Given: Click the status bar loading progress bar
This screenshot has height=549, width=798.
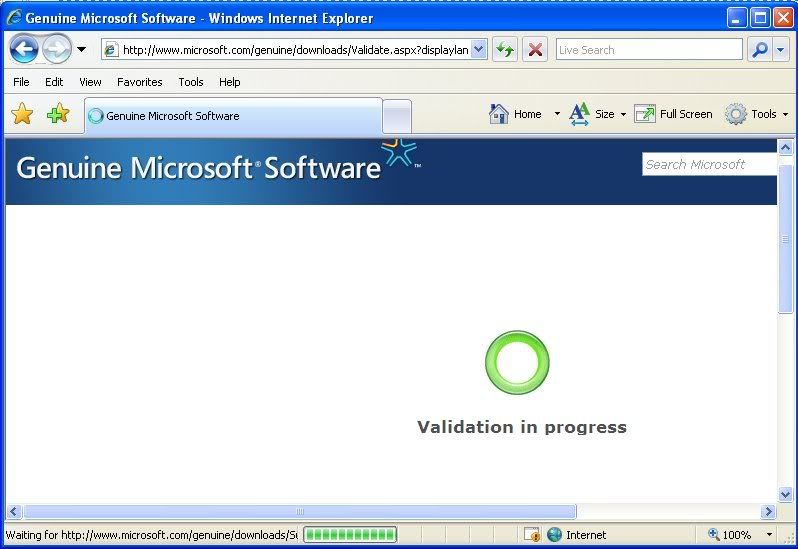Looking at the screenshot, I should 350,535.
